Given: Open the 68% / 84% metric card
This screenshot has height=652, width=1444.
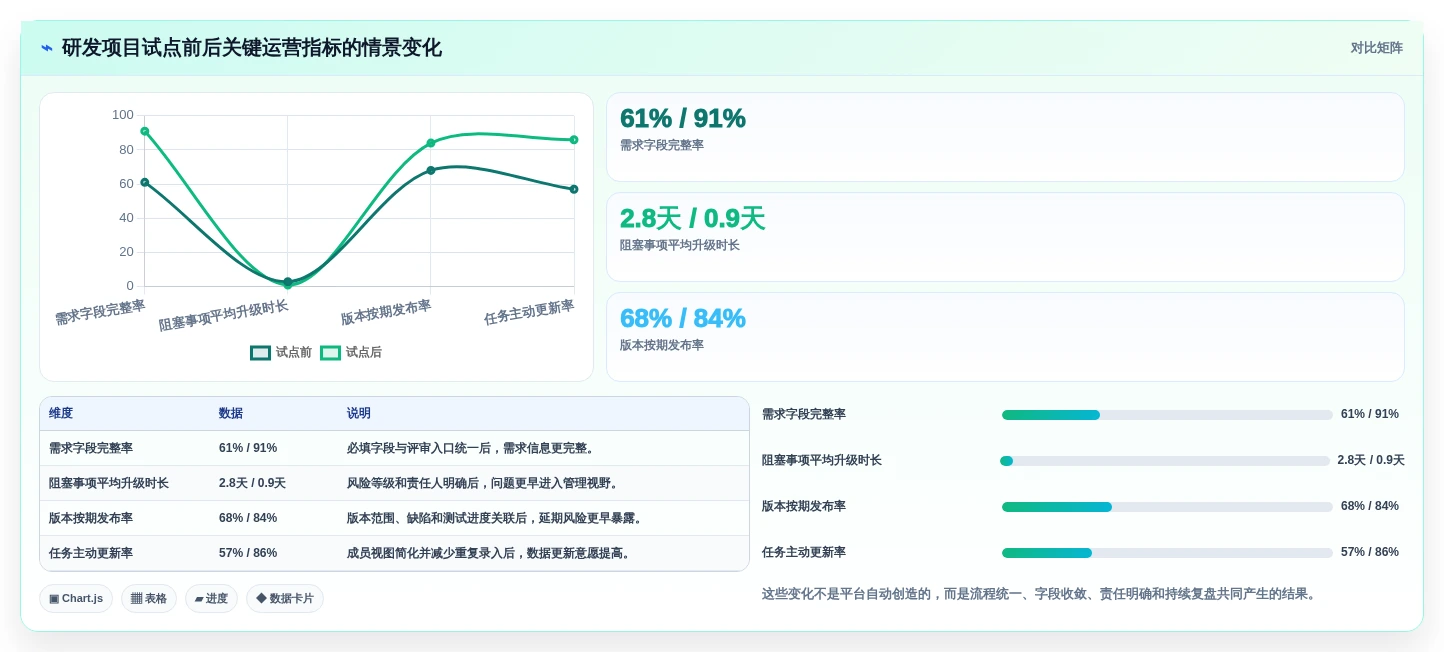Looking at the screenshot, I should 1005,337.
